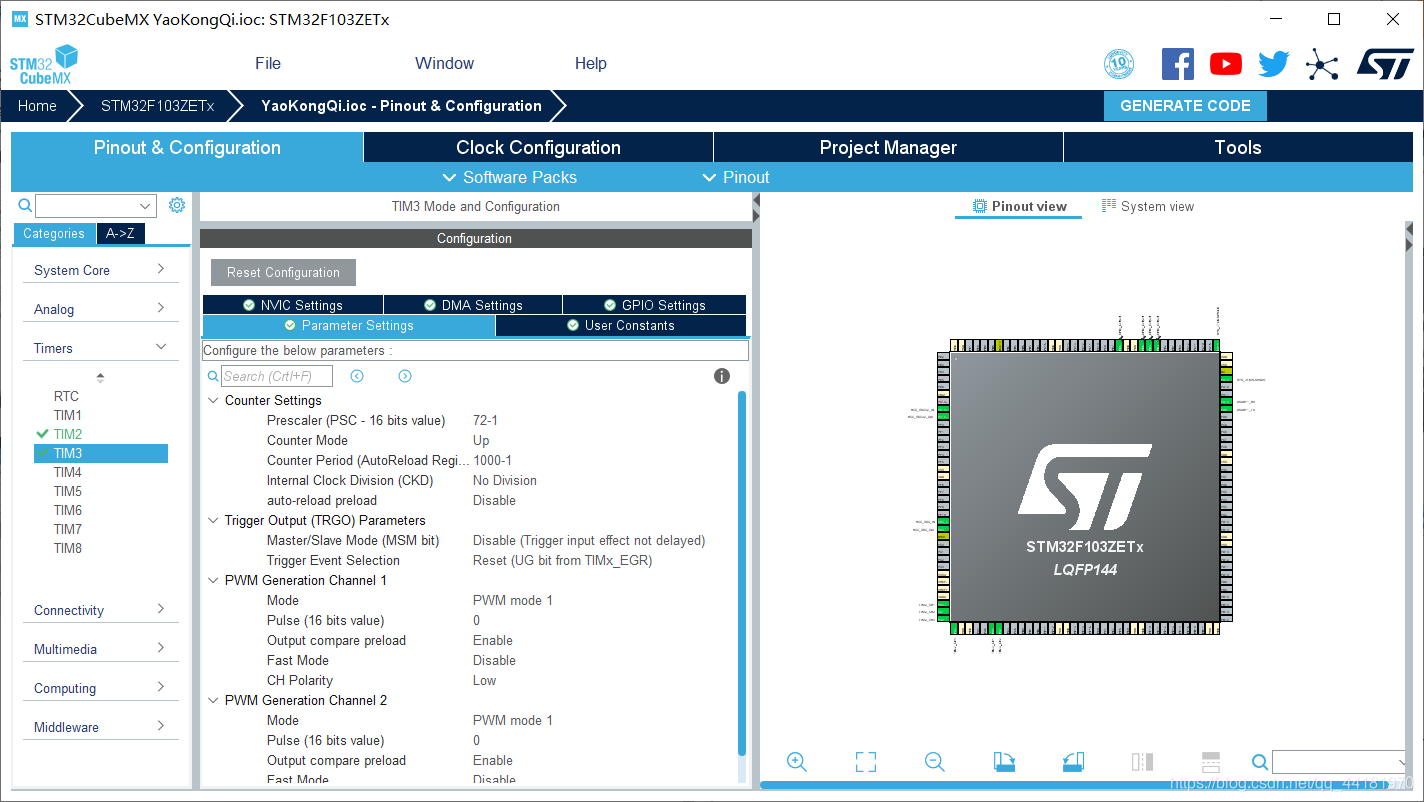Image resolution: width=1424 pixels, height=802 pixels.
Task: Collapse the left panel with the splitter arrows
Action: pos(756,207)
